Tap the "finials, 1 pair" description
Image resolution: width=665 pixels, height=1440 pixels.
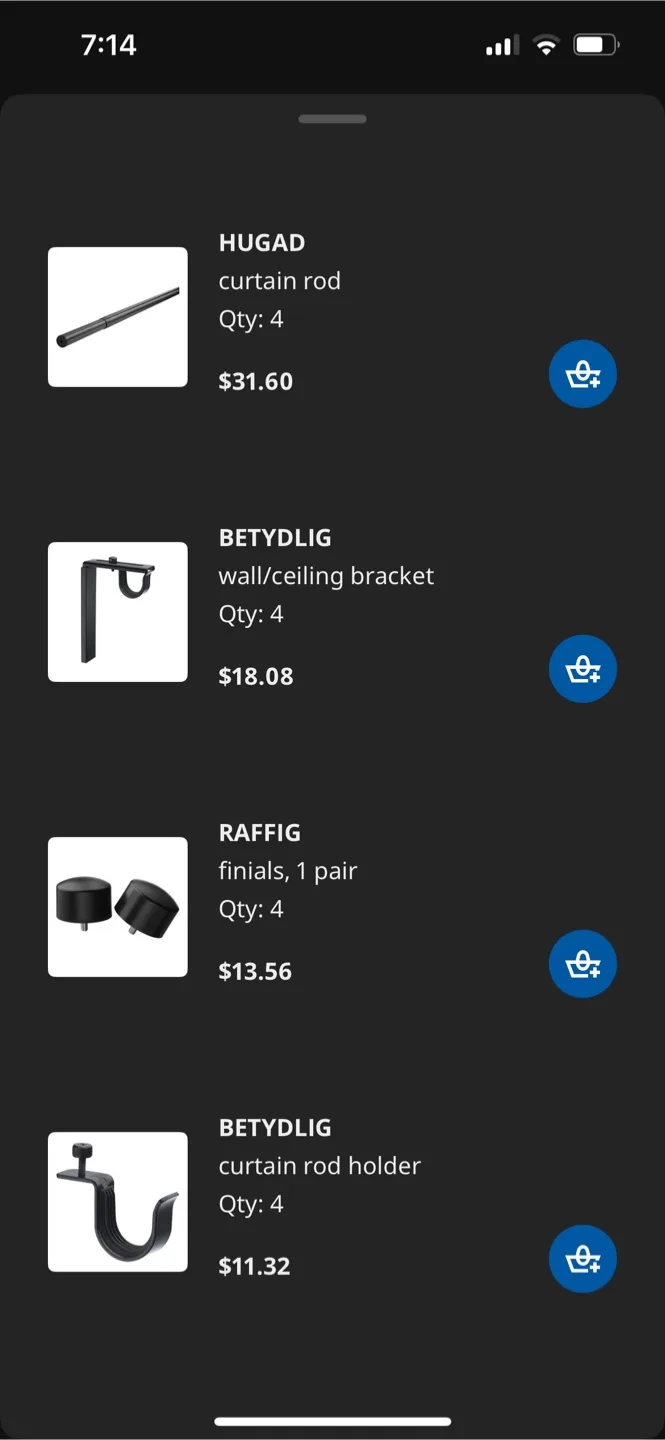288,871
